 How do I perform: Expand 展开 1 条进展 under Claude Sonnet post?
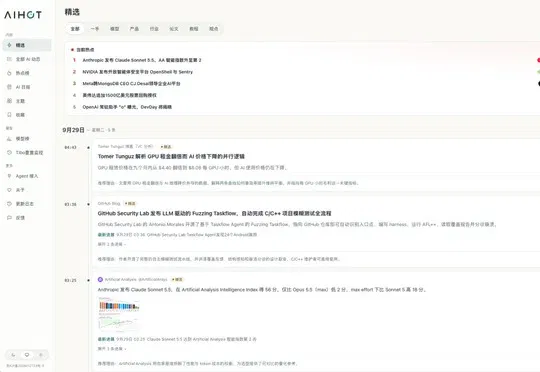coord(112,349)
